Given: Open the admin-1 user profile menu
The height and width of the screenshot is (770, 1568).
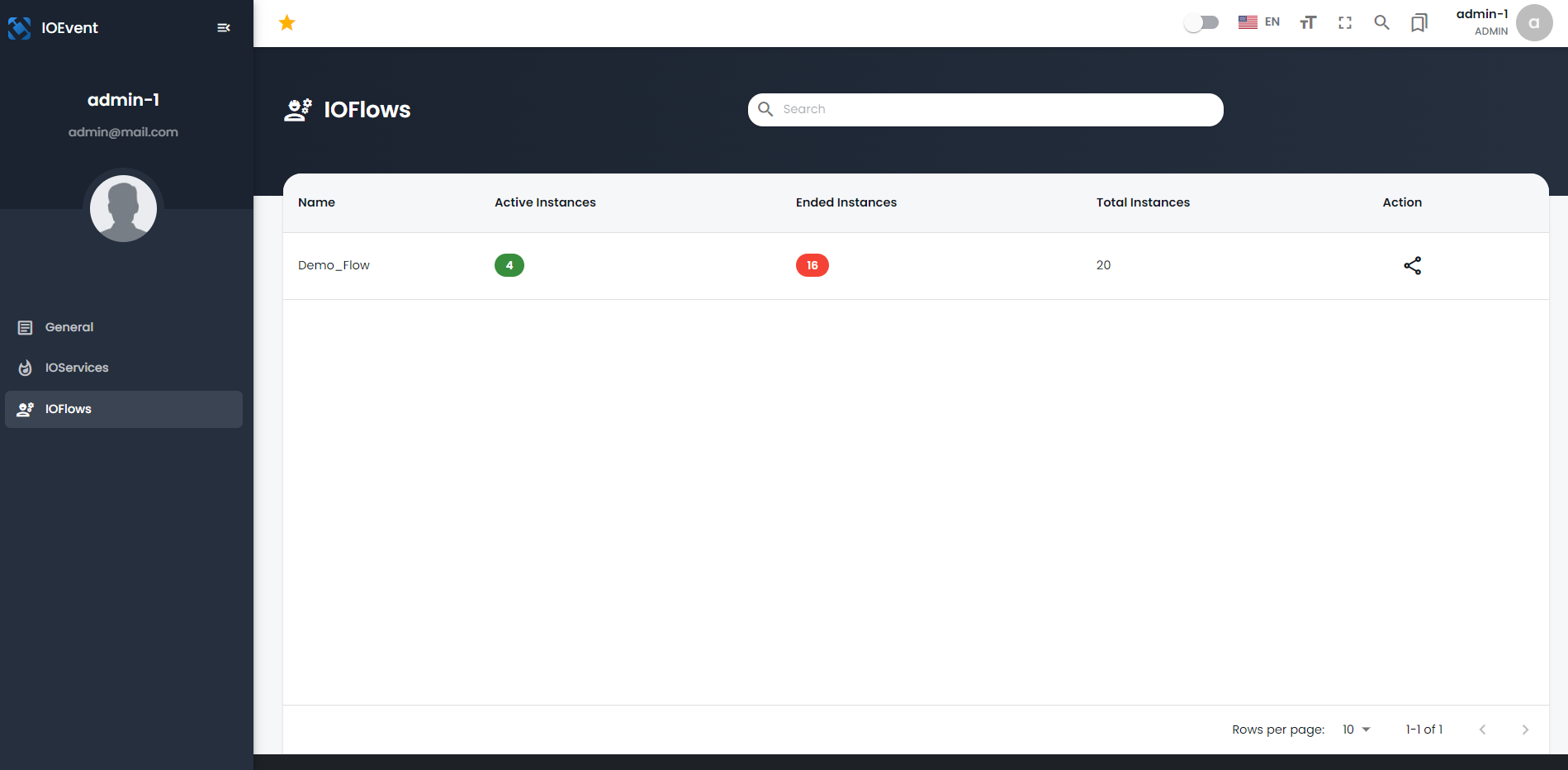Looking at the screenshot, I should pos(1481,22).
